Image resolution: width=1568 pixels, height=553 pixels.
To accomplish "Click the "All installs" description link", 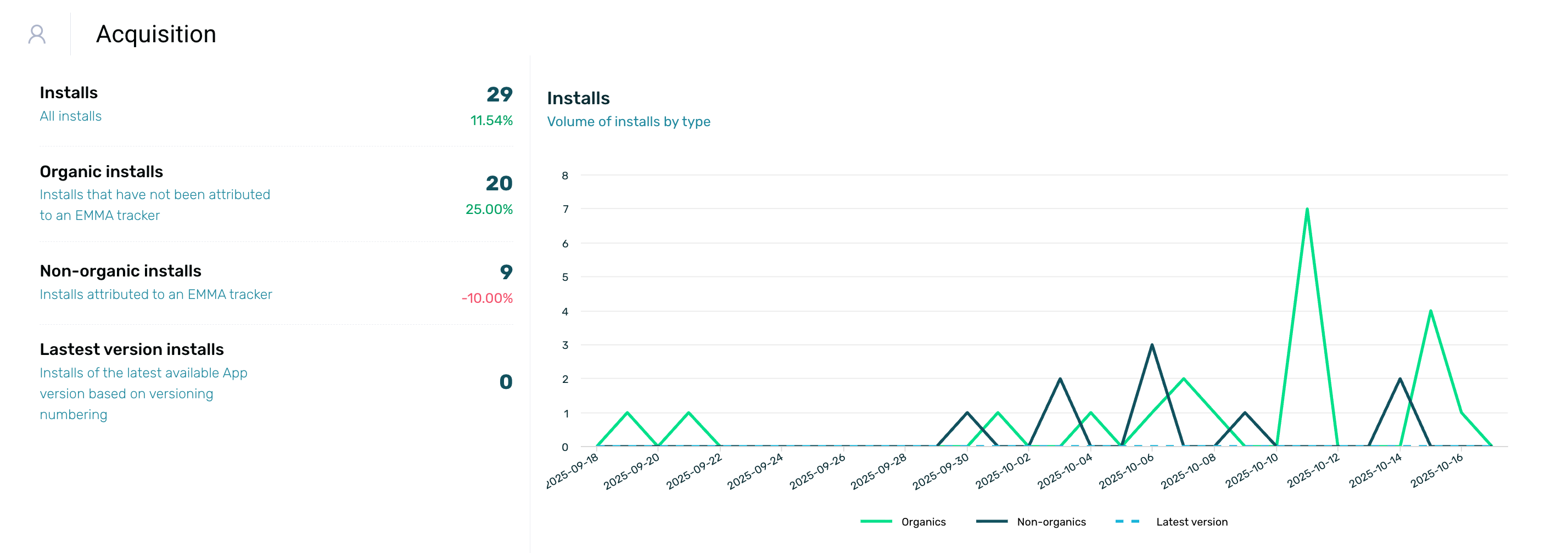I will tap(71, 116).
